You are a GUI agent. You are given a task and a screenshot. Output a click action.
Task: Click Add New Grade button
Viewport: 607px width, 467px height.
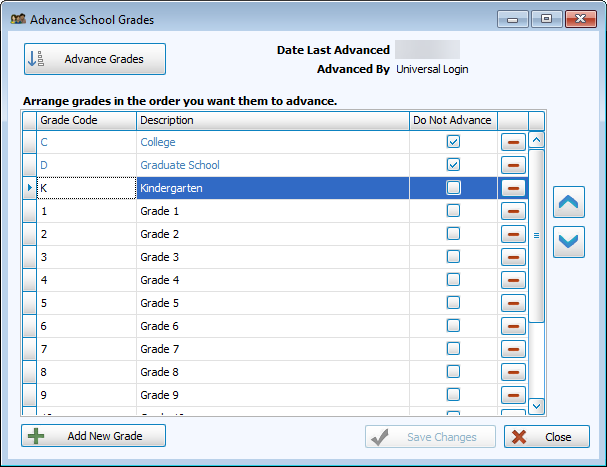[x=93, y=436]
